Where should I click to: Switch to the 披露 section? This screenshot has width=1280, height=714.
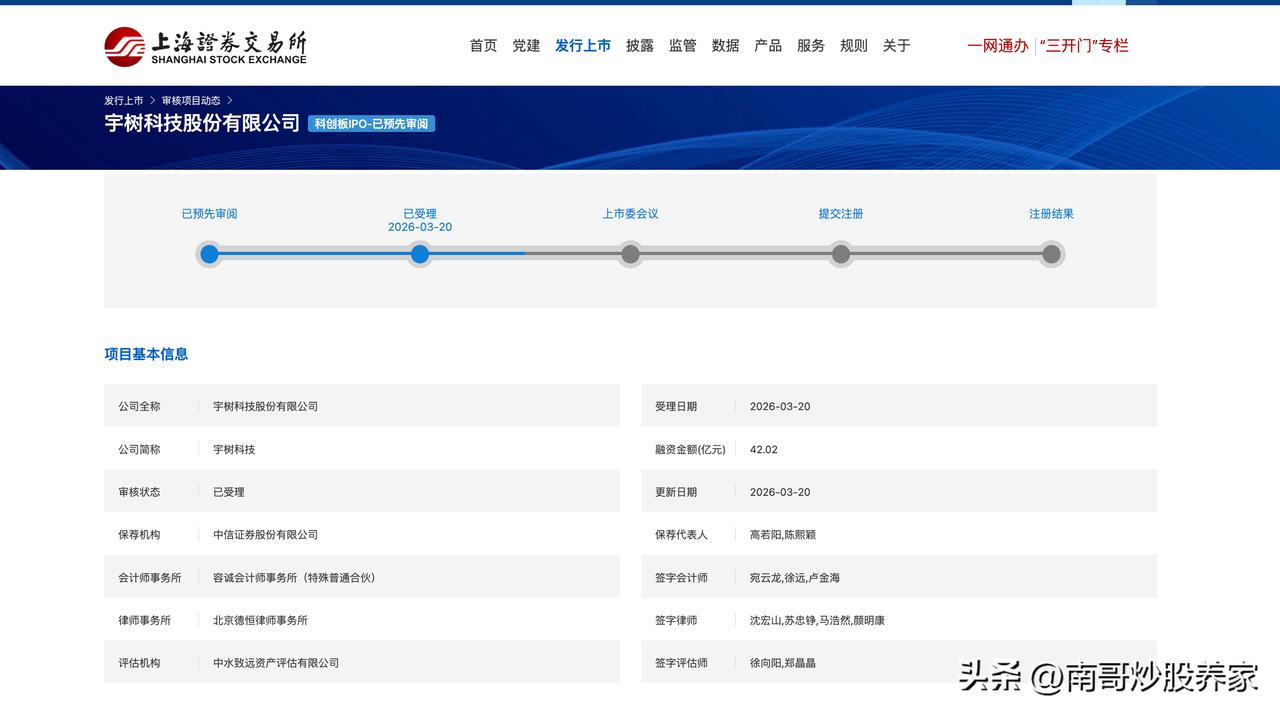639,45
